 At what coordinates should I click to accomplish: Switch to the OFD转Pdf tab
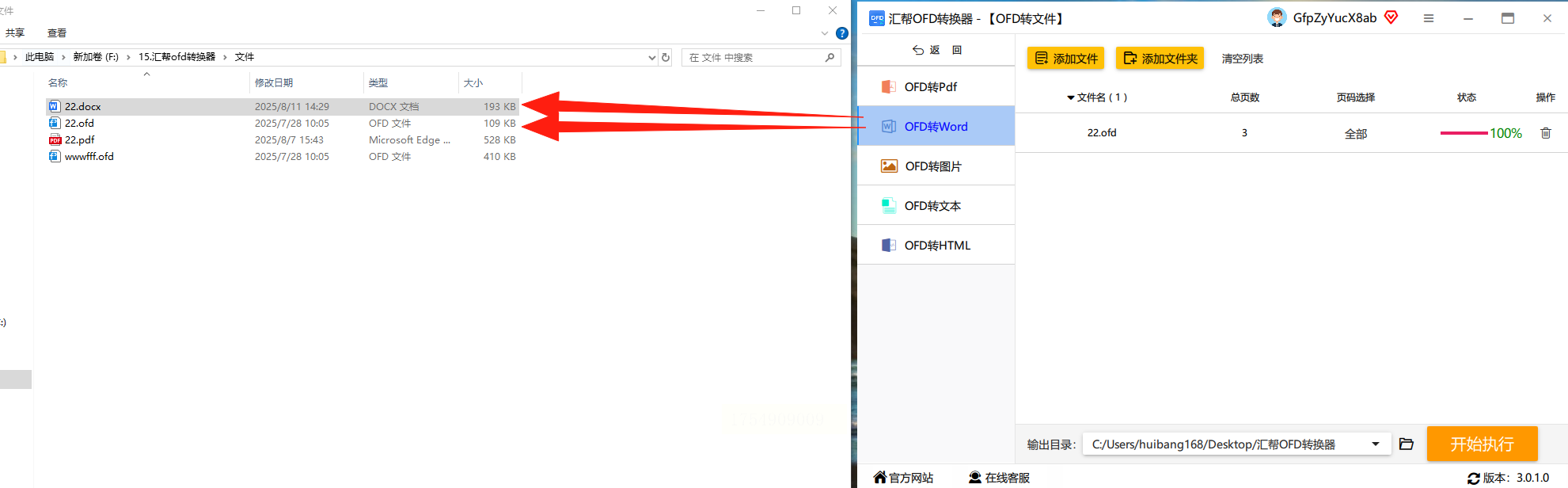coord(936,86)
